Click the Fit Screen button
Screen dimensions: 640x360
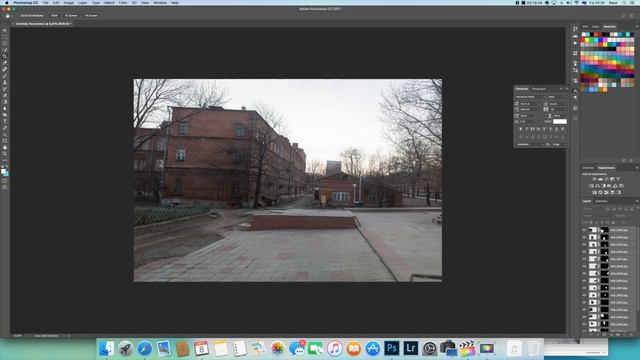tap(71, 16)
